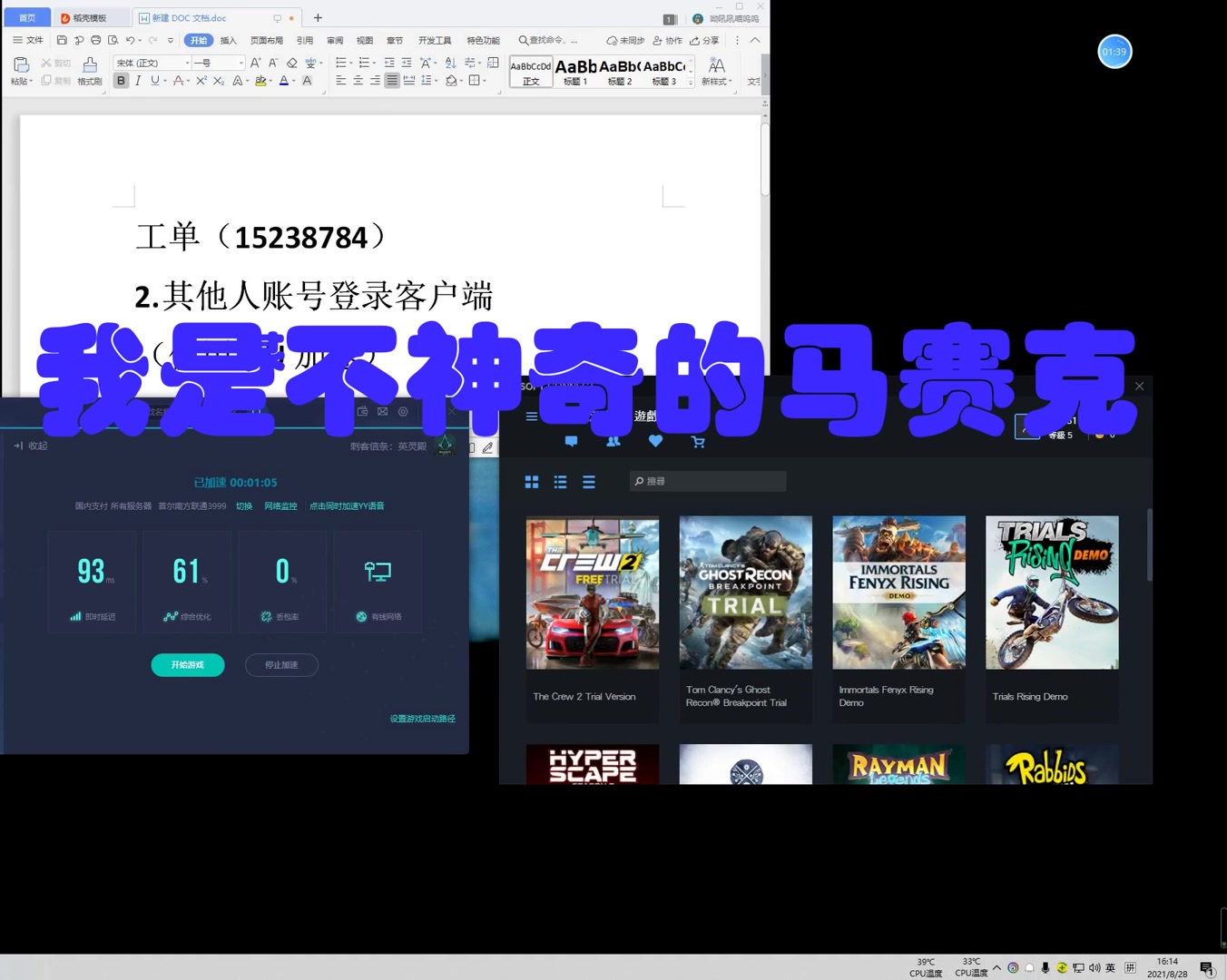Switch game library to compact list view
Screen dimensions: 1227x980
point(589,482)
